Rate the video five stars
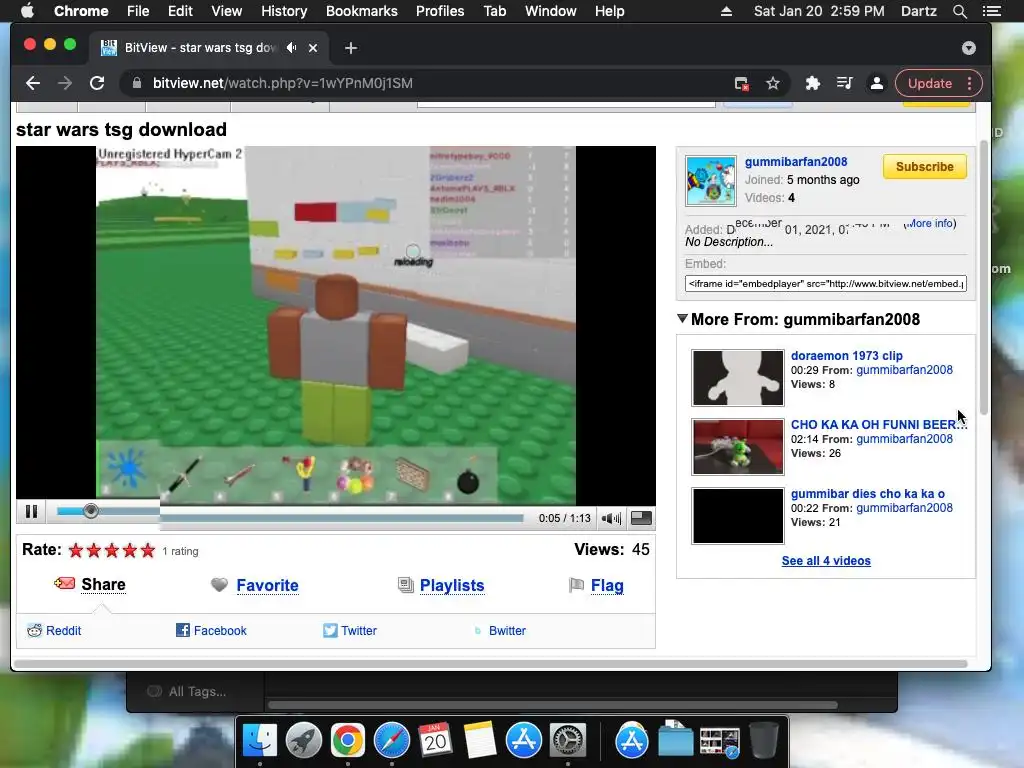This screenshot has width=1024, height=768. click(x=148, y=551)
